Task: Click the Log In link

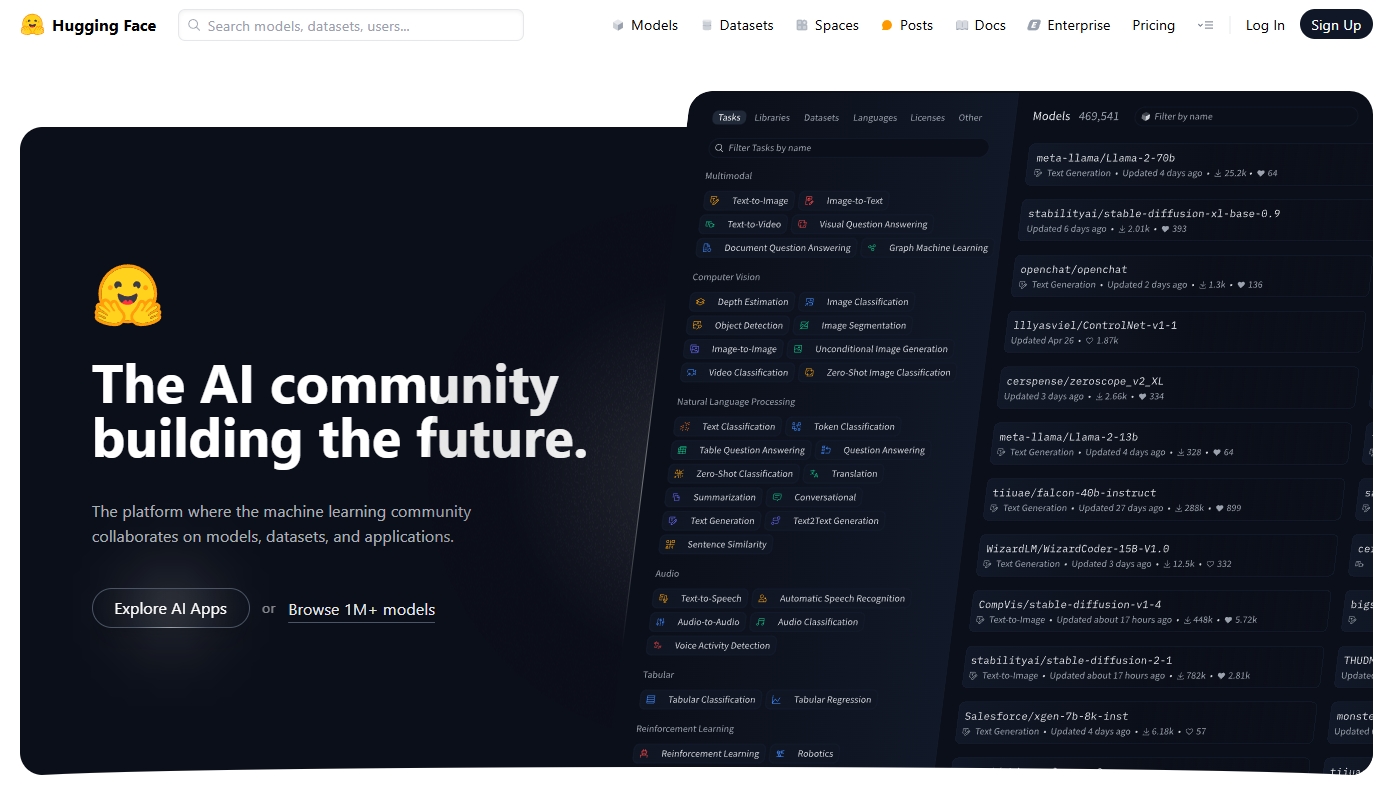Action: click(1265, 25)
